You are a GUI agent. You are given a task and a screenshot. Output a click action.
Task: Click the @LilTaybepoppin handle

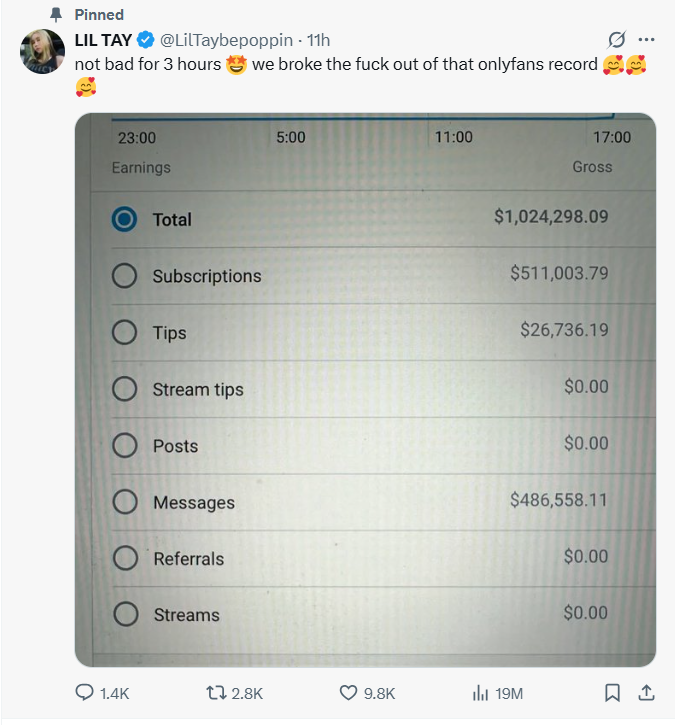226,40
